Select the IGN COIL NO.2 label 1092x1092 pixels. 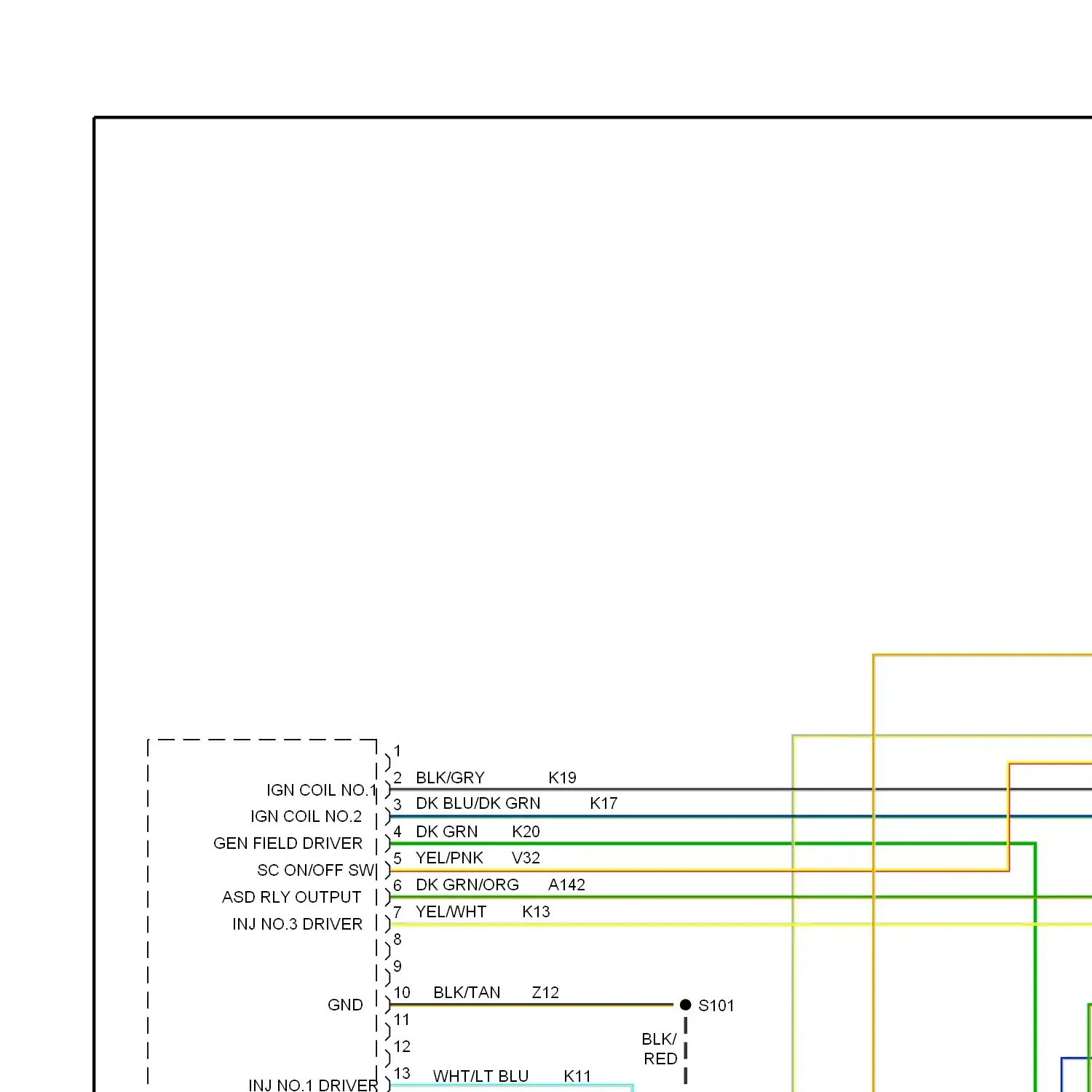tap(306, 816)
